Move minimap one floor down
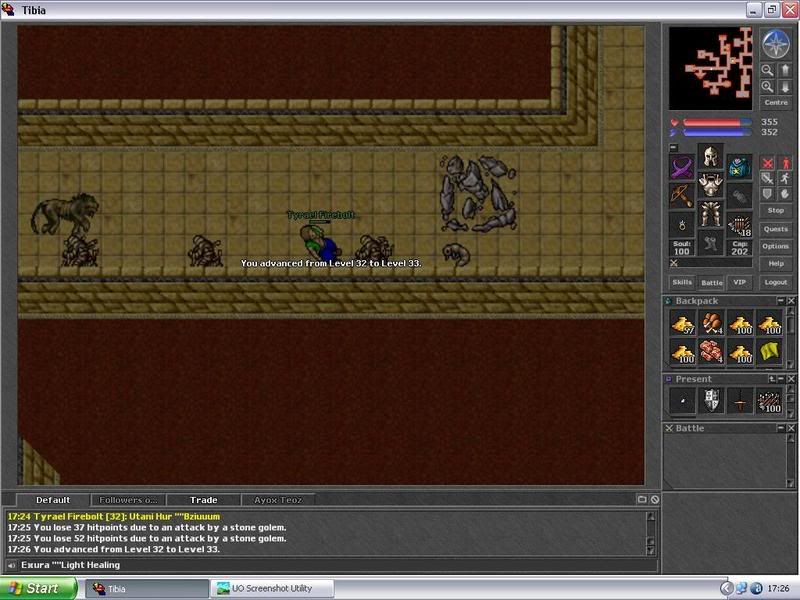This screenshot has width=800, height=600. coord(785,87)
